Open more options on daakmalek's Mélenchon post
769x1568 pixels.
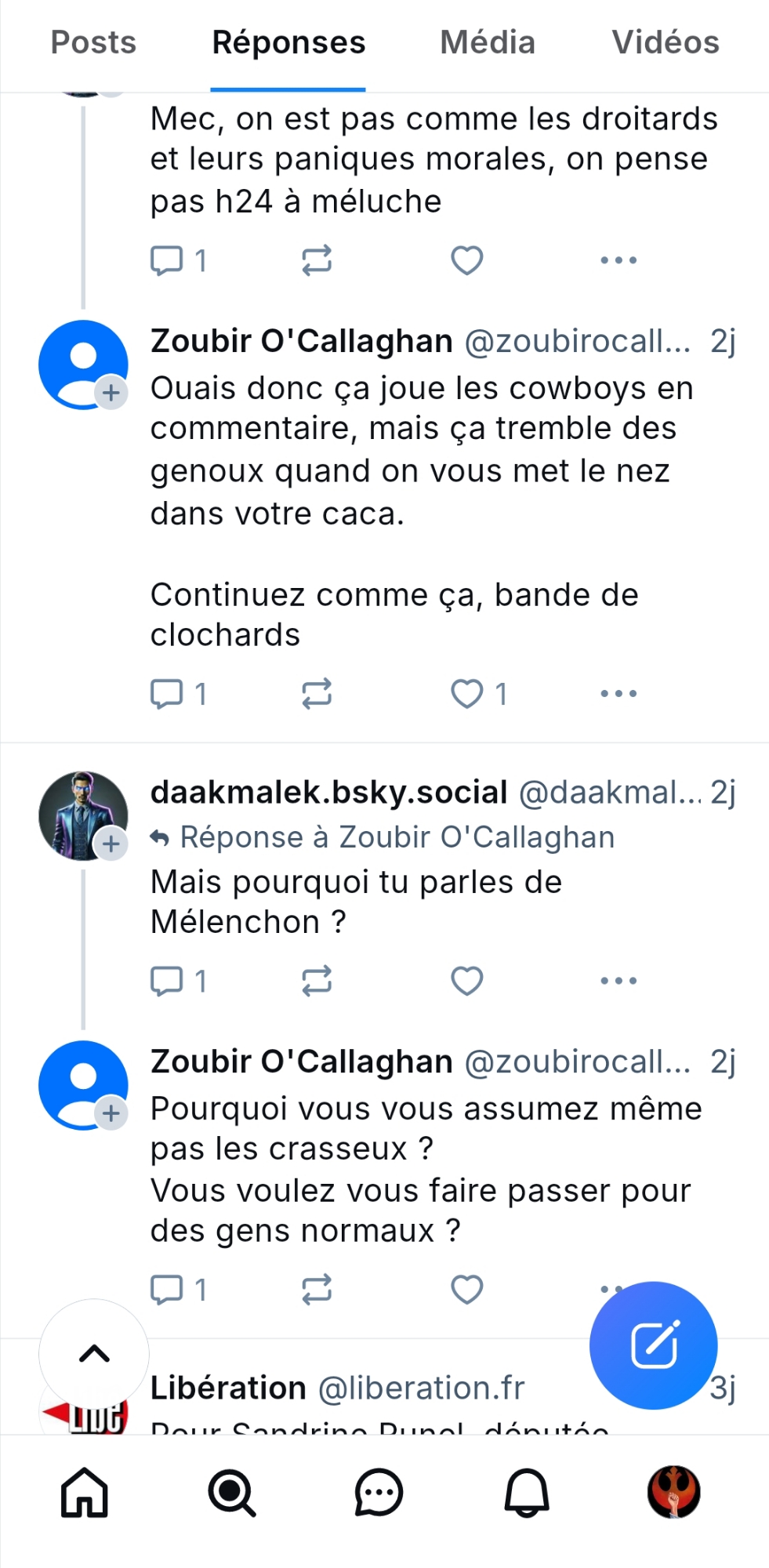pyautogui.click(x=618, y=981)
